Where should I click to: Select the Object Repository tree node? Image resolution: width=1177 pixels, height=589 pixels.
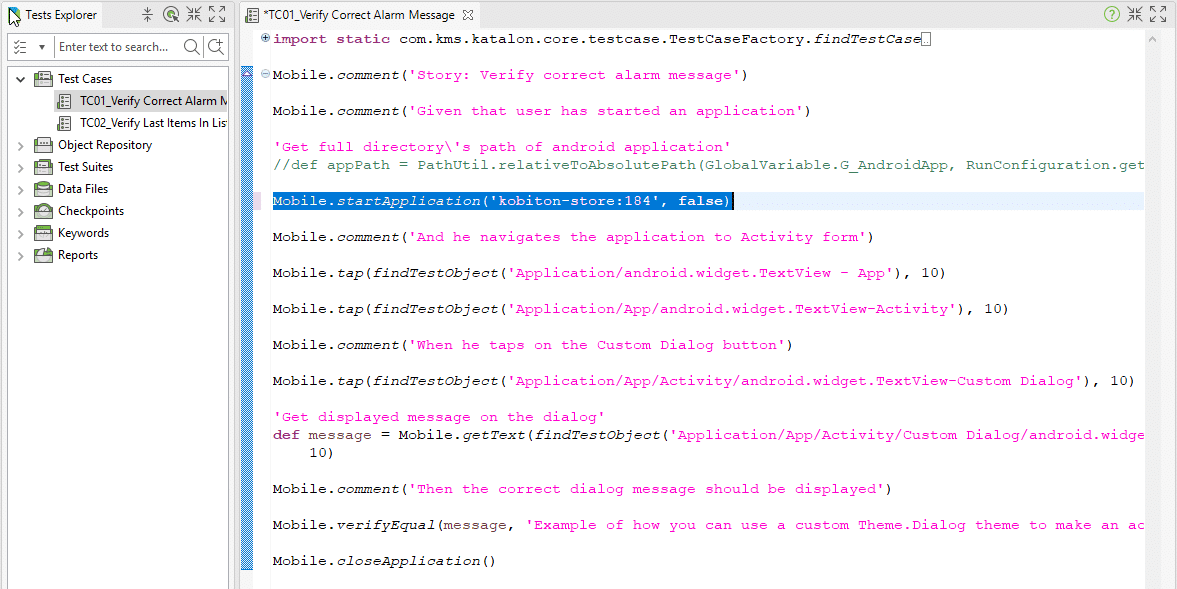click(105, 146)
